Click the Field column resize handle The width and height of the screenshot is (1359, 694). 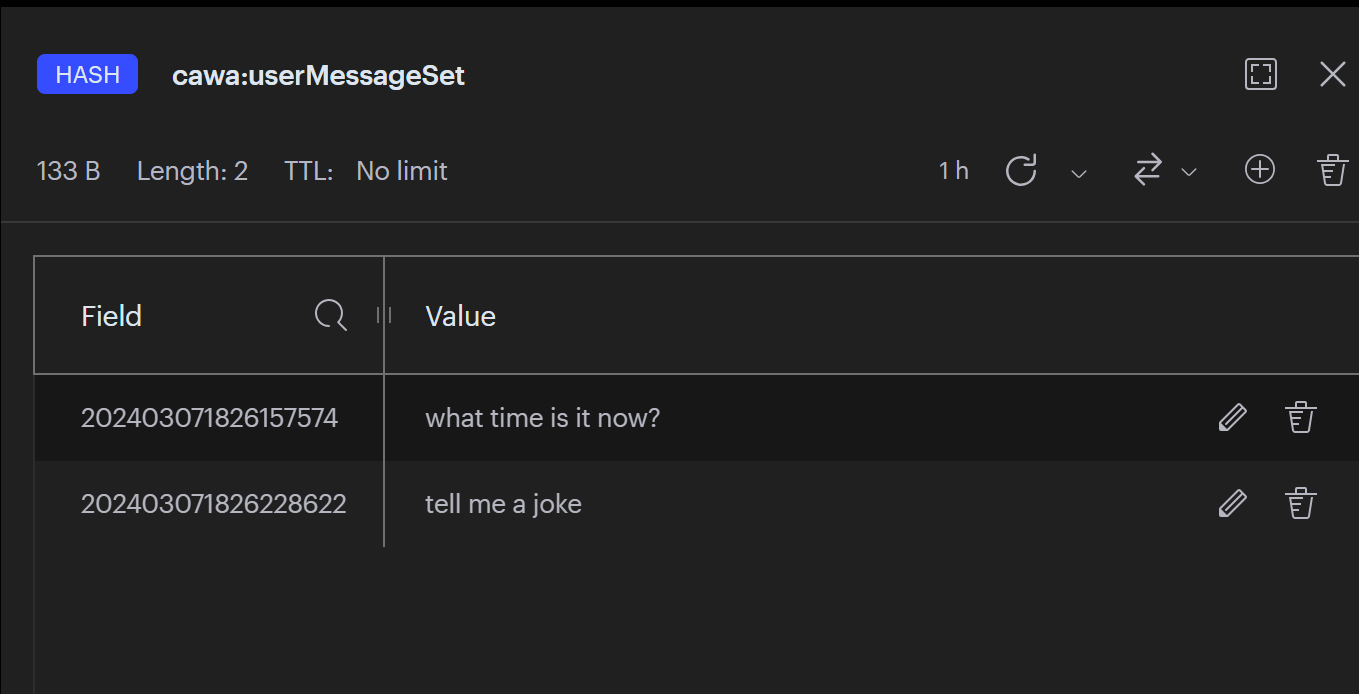pos(383,316)
